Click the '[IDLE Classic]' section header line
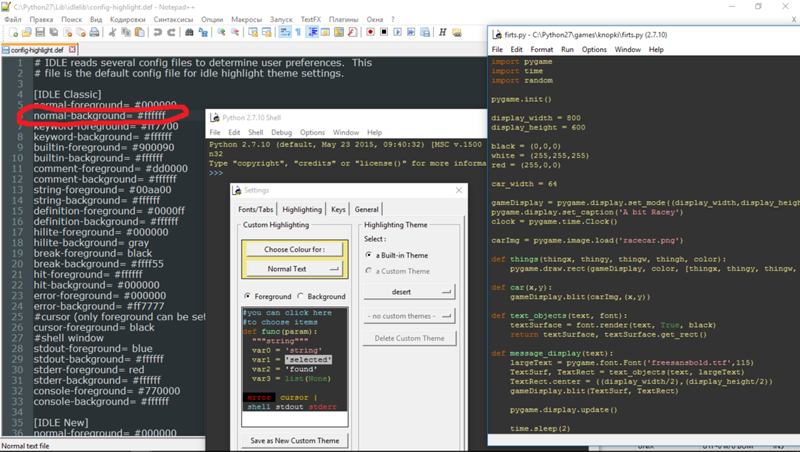 [x=67, y=94]
